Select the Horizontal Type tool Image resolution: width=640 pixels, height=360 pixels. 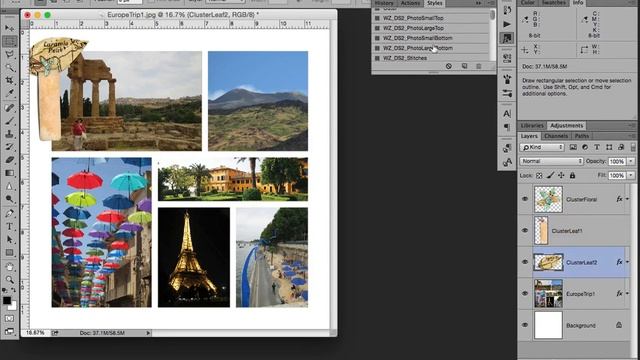(x=9, y=226)
